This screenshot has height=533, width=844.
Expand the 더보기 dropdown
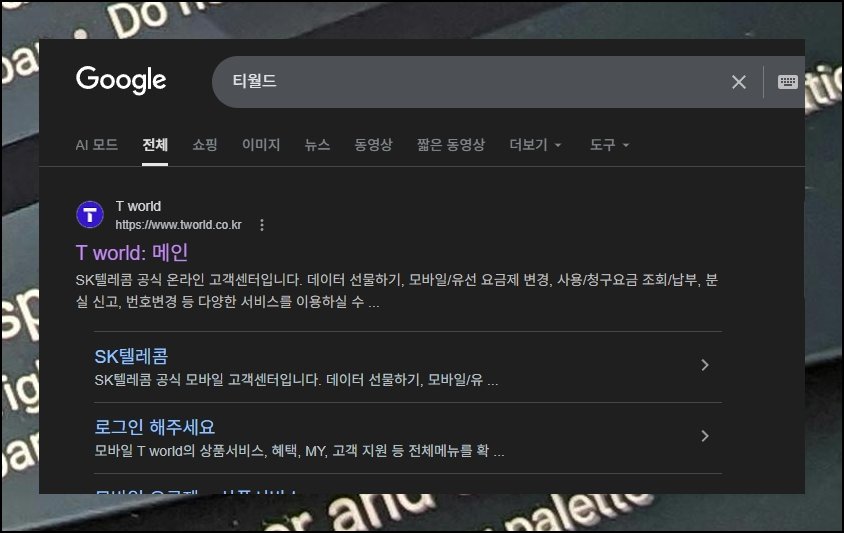[x=535, y=145]
